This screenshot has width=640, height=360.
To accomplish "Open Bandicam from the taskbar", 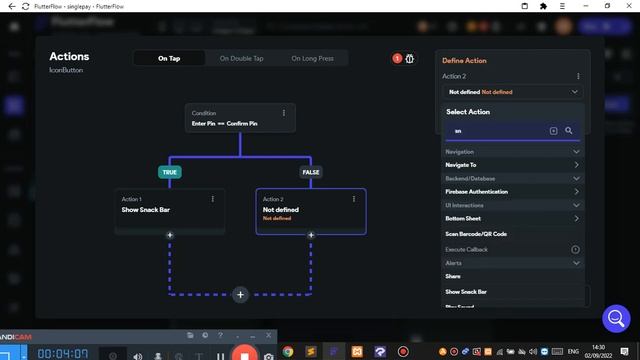I will pos(403,351).
